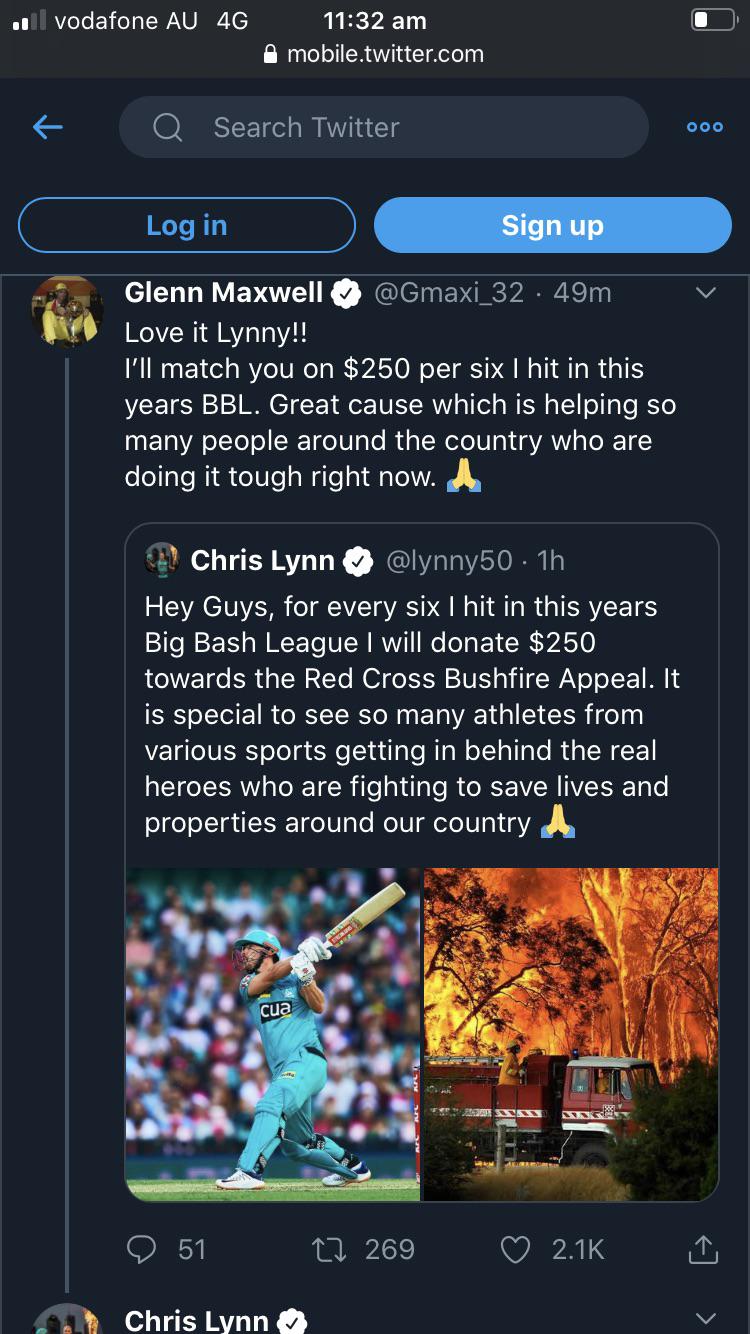Image resolution: width=750 pixels, height=1334 pixels.
Task: Click Glenn Maxwell's verified badge
Action: click(x=346, y=293)
